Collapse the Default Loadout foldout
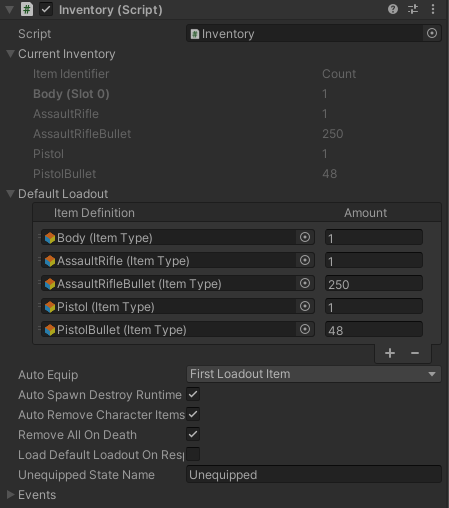 [11, 194]
